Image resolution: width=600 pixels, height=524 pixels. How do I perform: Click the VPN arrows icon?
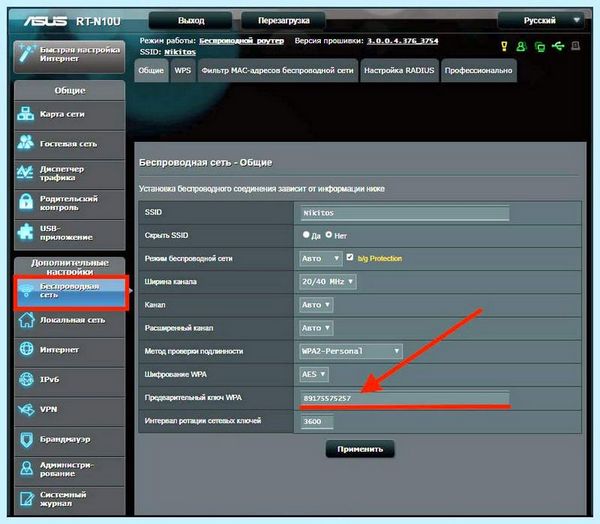pos(26,409)
